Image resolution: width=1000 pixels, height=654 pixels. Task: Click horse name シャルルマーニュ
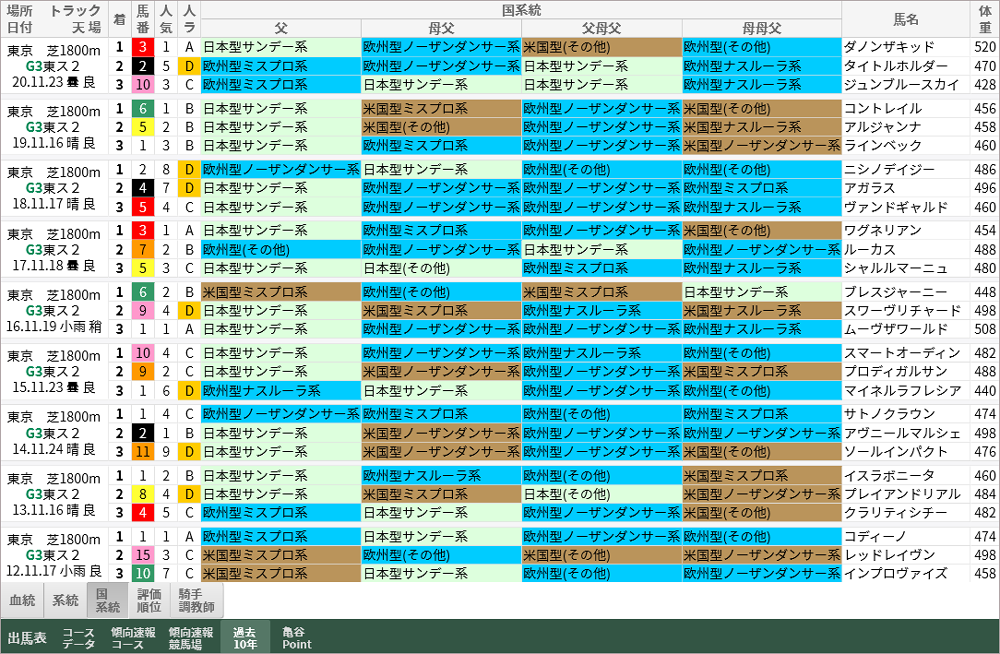pyautogui.click(x=895, y=268)
